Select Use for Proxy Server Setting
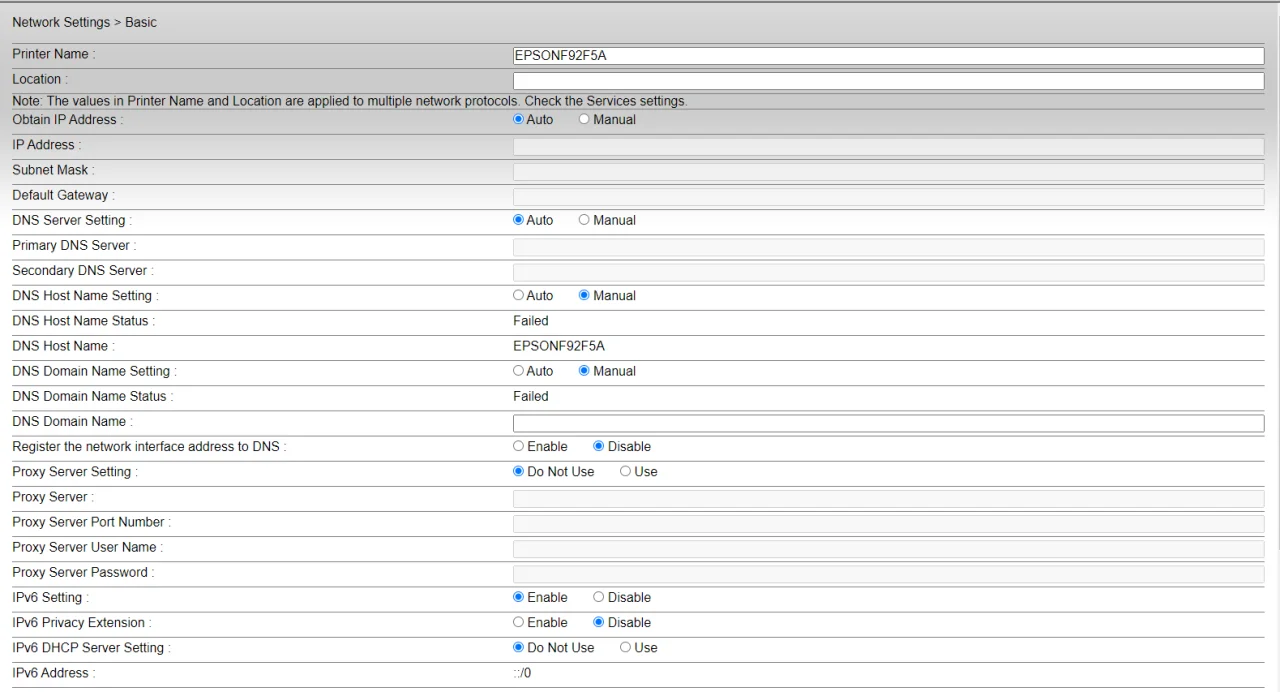Viewport: 1280px width, 692px height. pyautogui.click(x=625, y=472)
